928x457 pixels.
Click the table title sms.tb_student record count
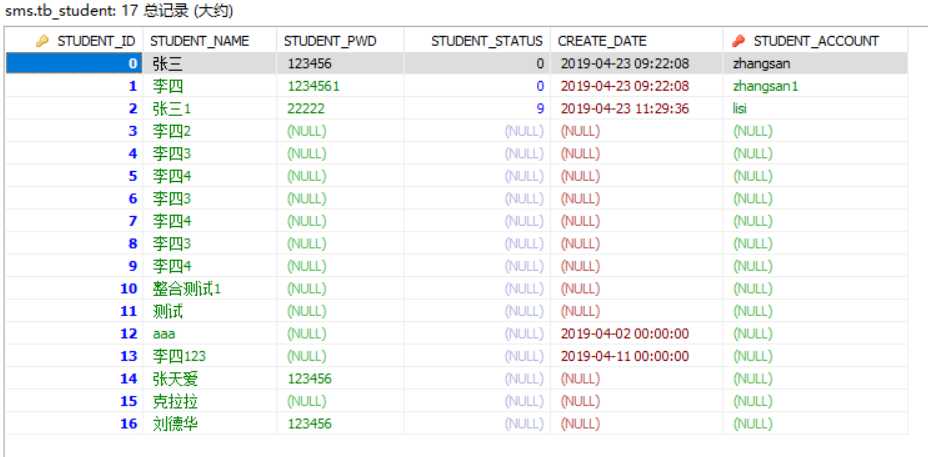(x=119, y=11)
